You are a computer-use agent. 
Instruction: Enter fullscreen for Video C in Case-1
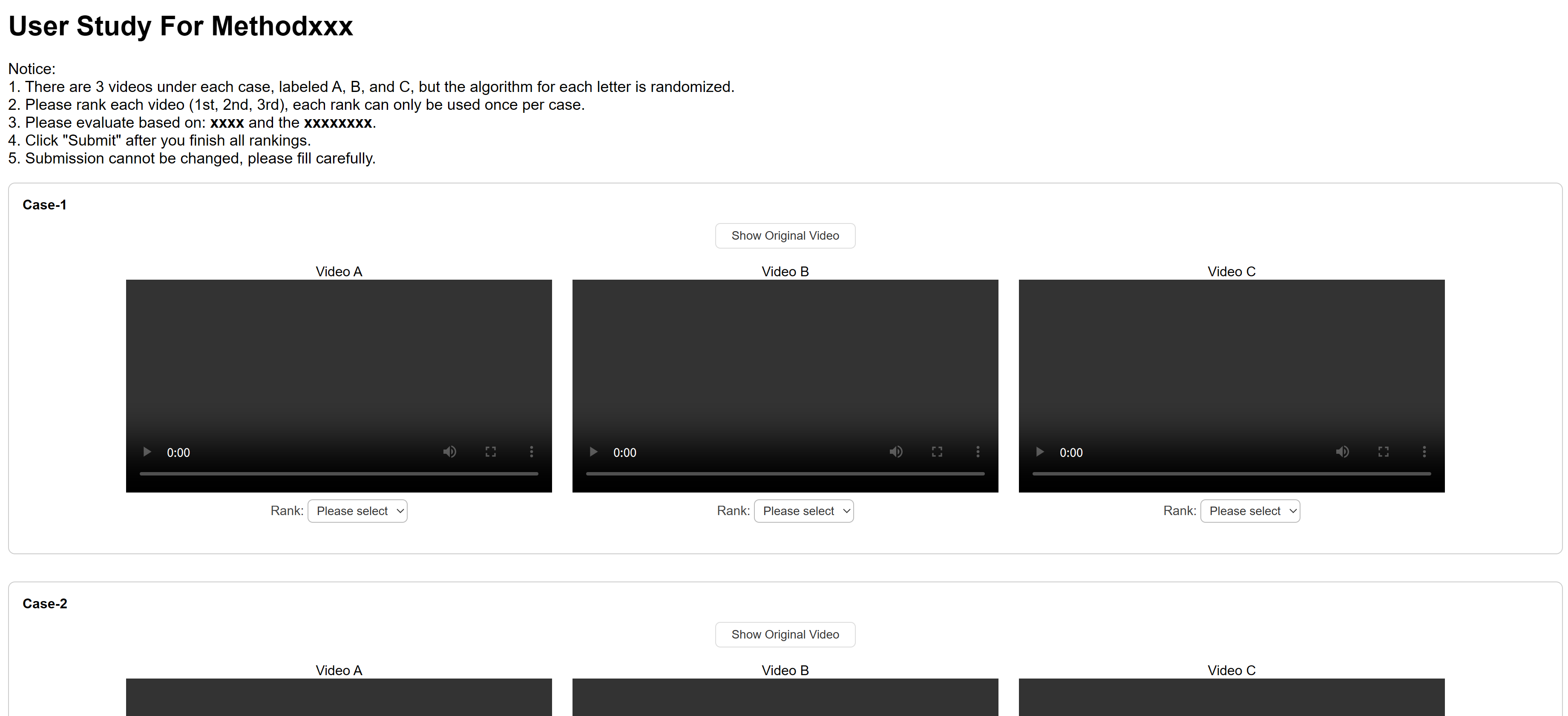[x=1383, y=452]
